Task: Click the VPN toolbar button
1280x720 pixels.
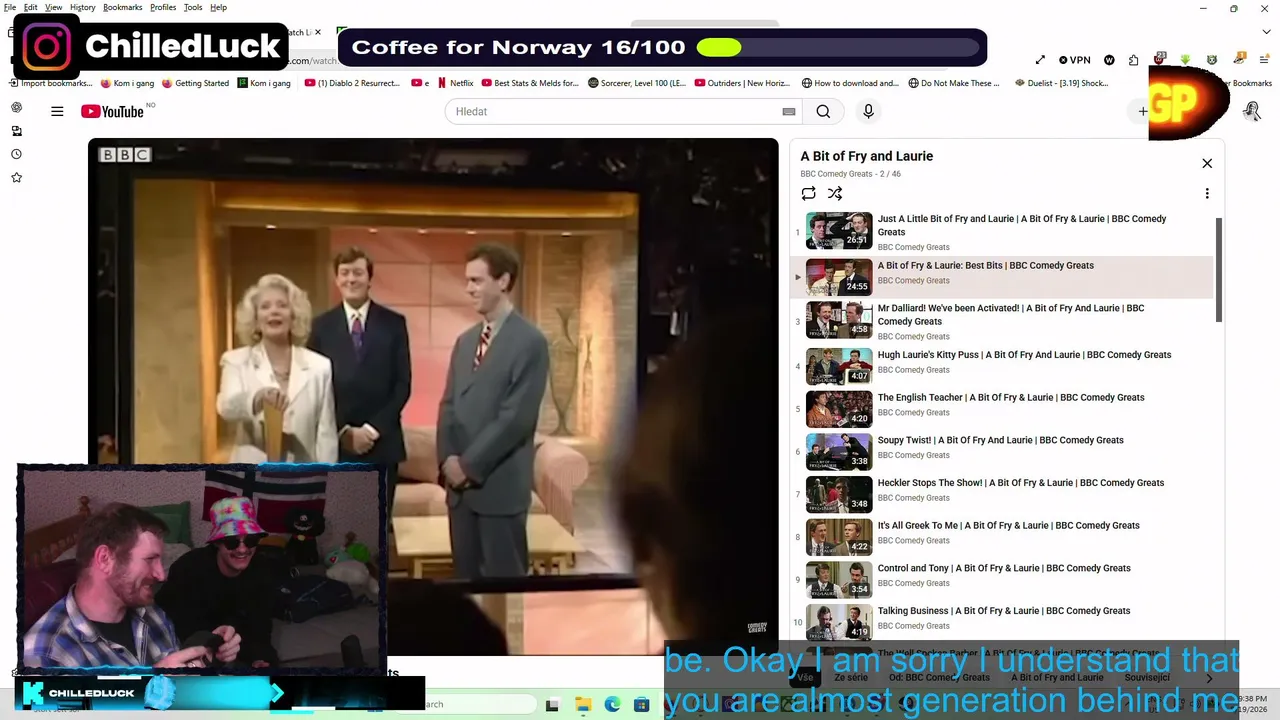Action: tap(1075, 60)
